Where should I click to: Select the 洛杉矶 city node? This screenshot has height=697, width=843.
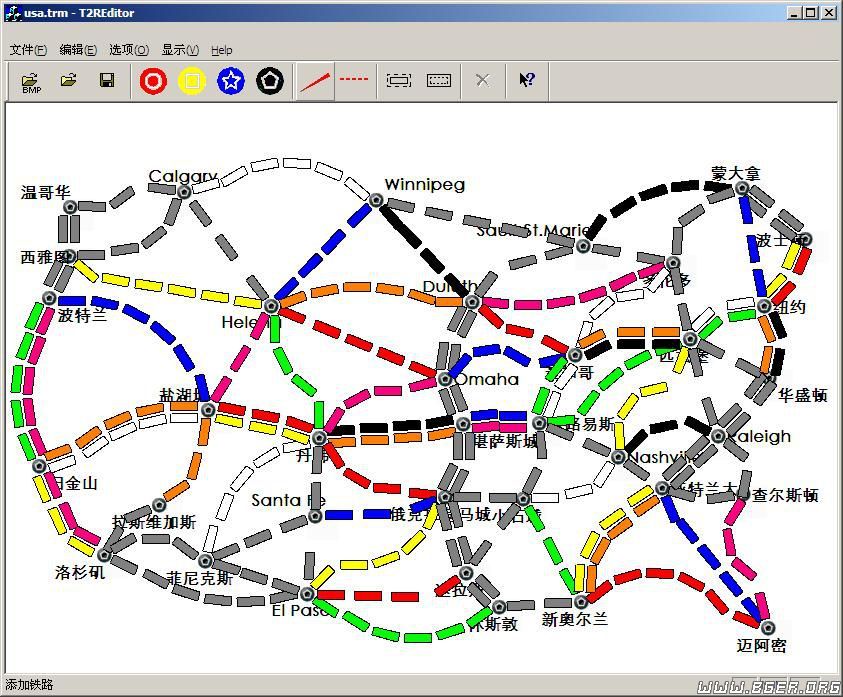(104, 554)
